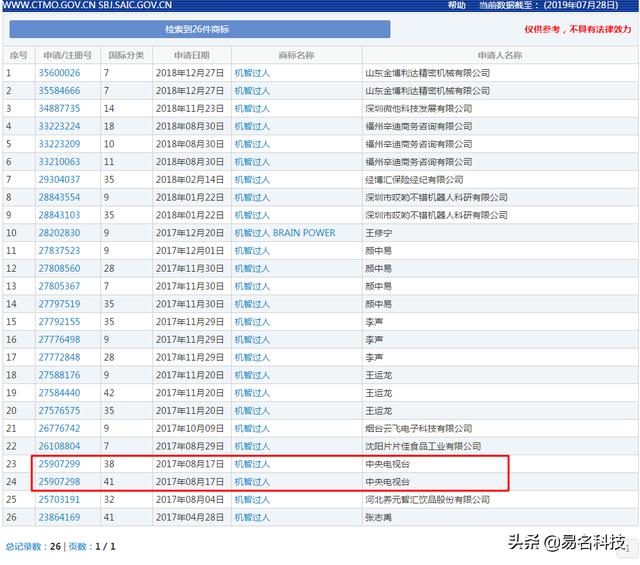This screenshot has width=640, height=565.
Task: Open registration number 35600026
Action: pyautogui.click(x=59, y=73)
